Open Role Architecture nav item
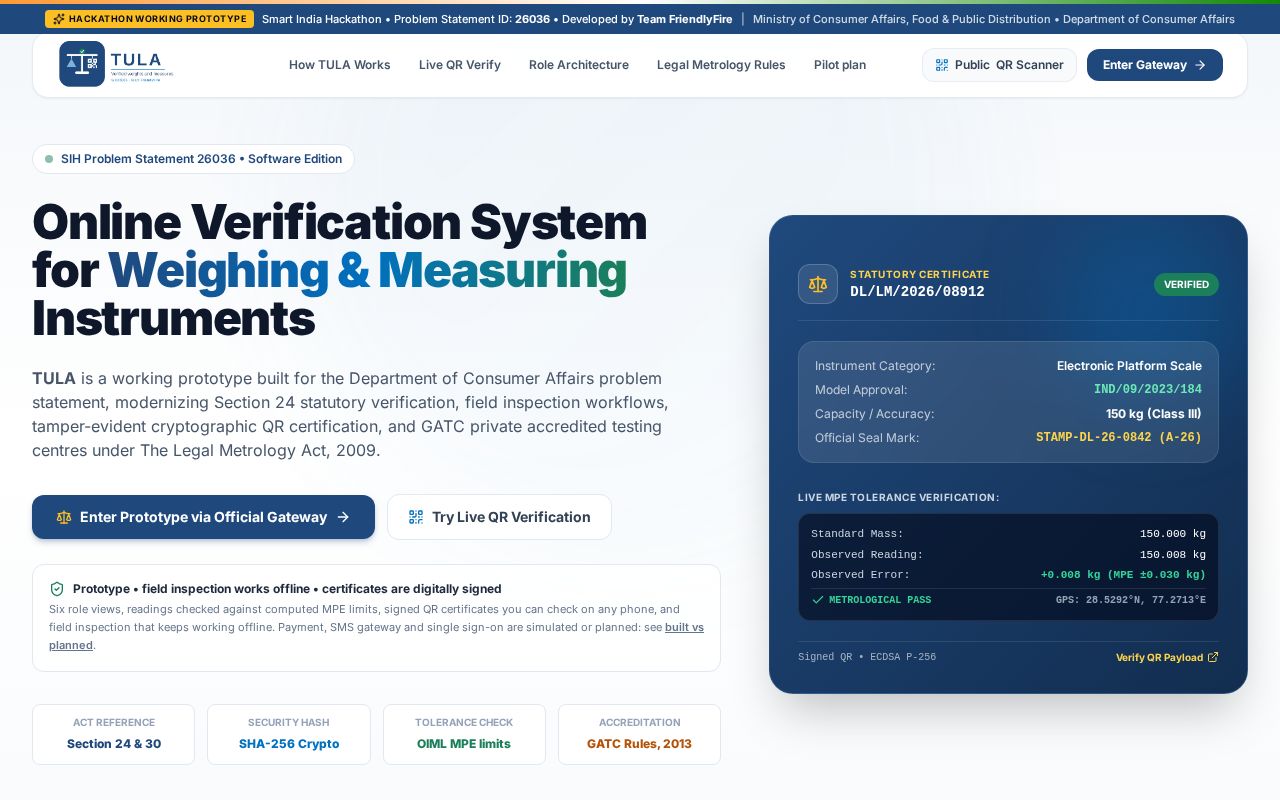 coord(579,65)
